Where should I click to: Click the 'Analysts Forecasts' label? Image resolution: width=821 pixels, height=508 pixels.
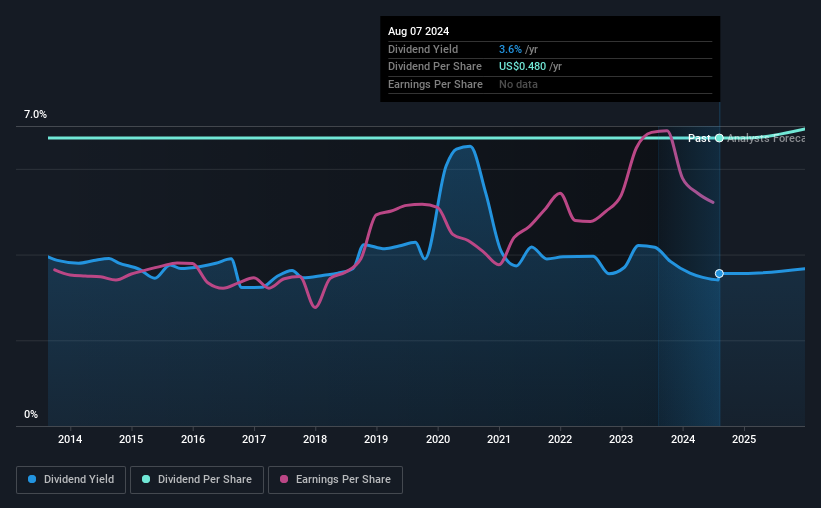pyautogui.click(x=765, y=138)
